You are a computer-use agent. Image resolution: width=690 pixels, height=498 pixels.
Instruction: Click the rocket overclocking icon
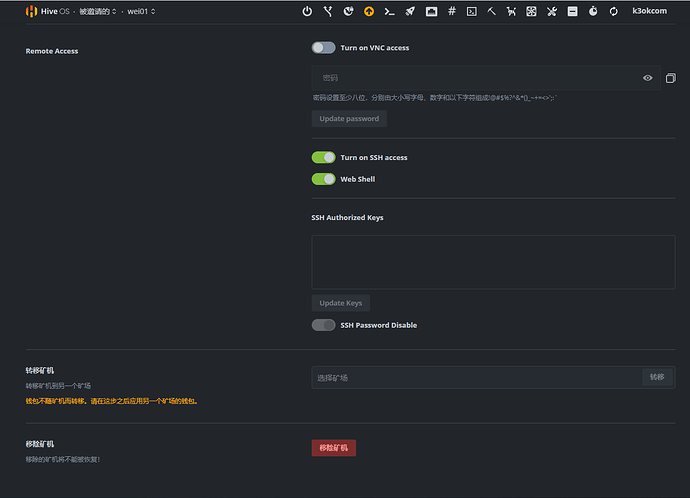[410, 11]
